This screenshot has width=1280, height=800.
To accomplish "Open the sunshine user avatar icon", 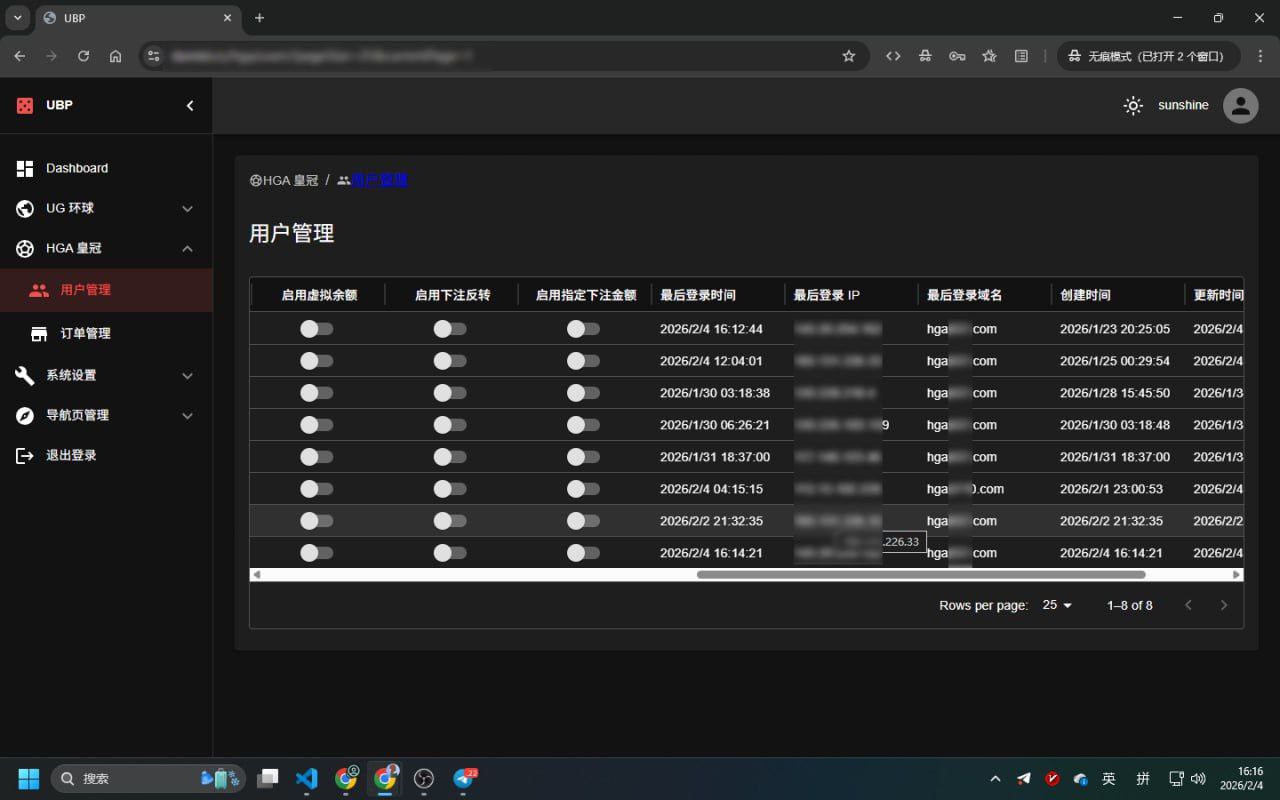I will [1240, 105].
